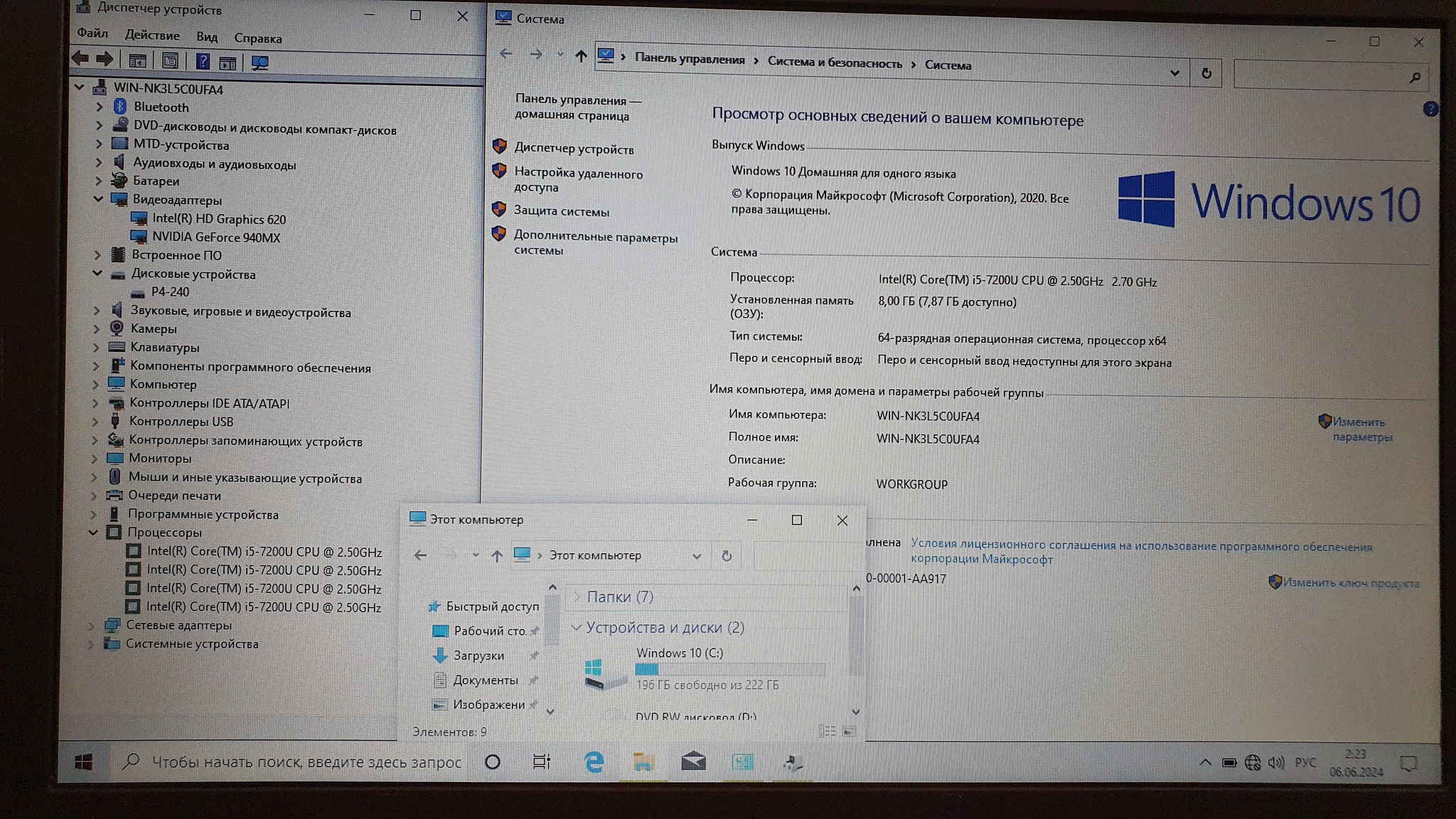Open the Mail app on taskbar
The width and height of the screenshot is (1456, 819).
point(693,762)
